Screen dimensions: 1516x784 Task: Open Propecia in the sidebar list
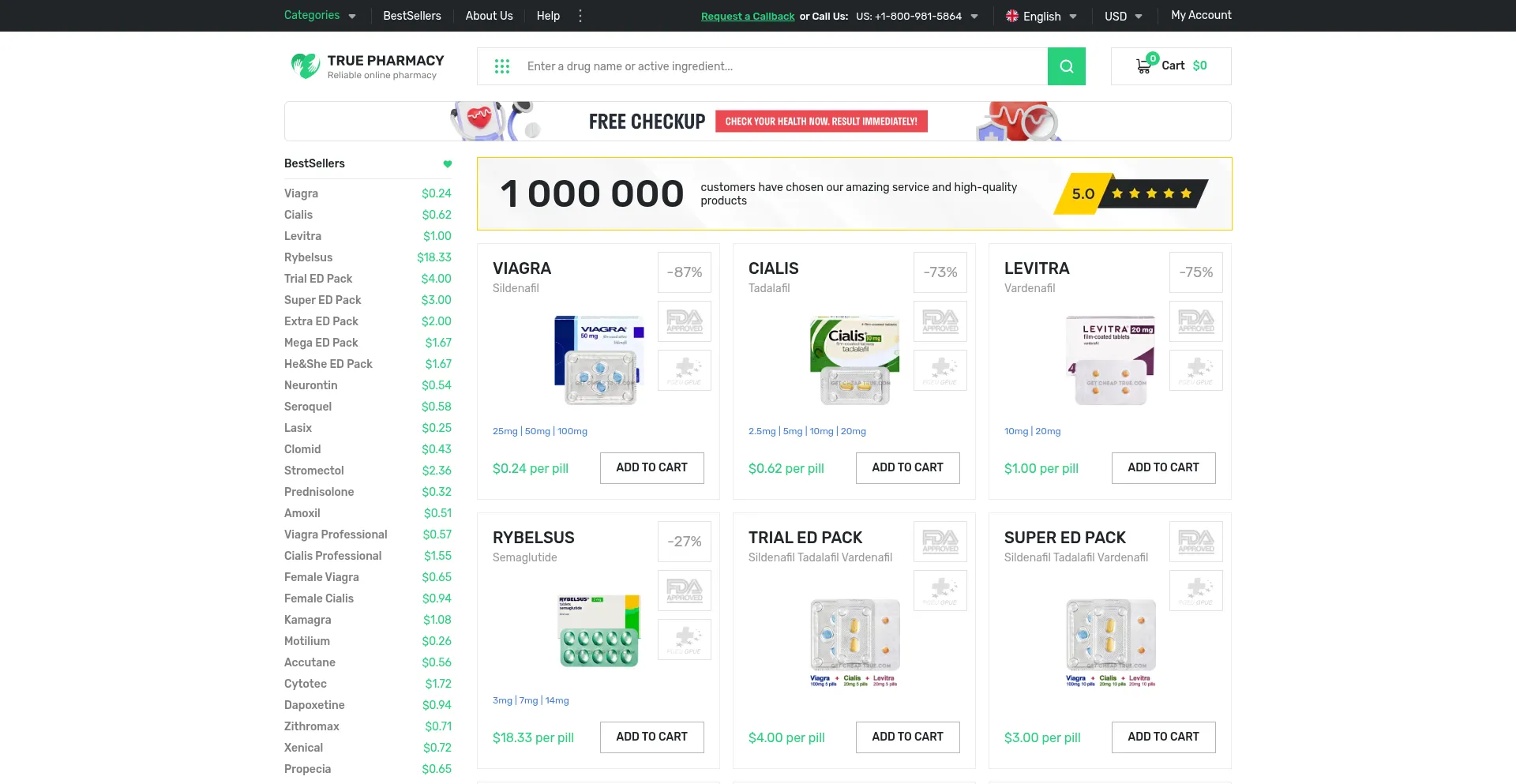(x=308, y=769)
